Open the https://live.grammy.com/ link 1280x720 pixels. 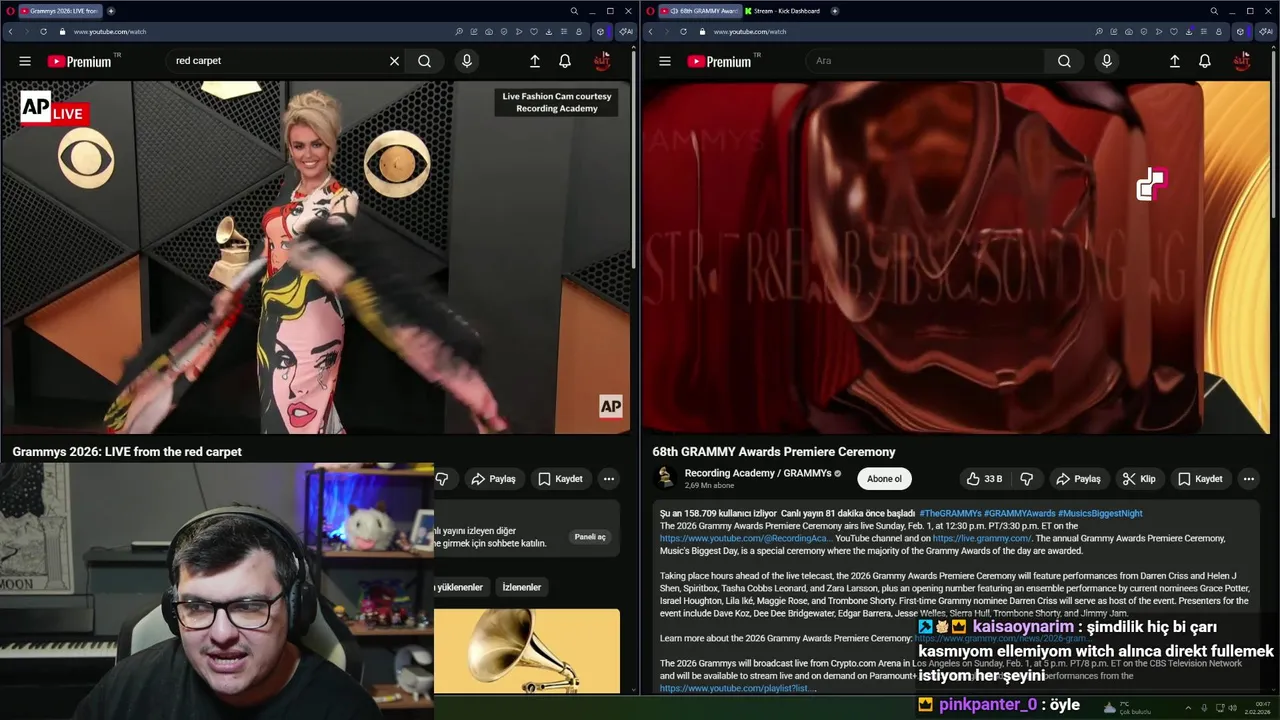[x=982, y=538]
